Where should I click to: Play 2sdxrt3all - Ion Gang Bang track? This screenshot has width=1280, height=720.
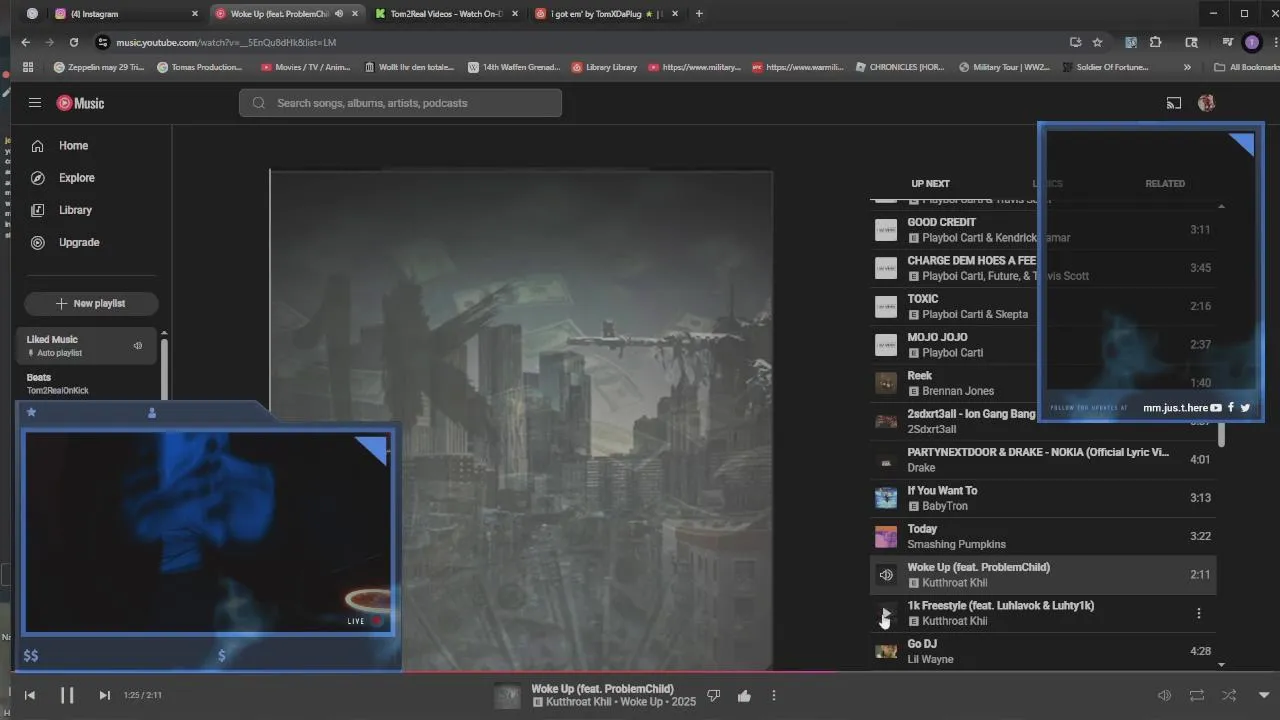1043,421
